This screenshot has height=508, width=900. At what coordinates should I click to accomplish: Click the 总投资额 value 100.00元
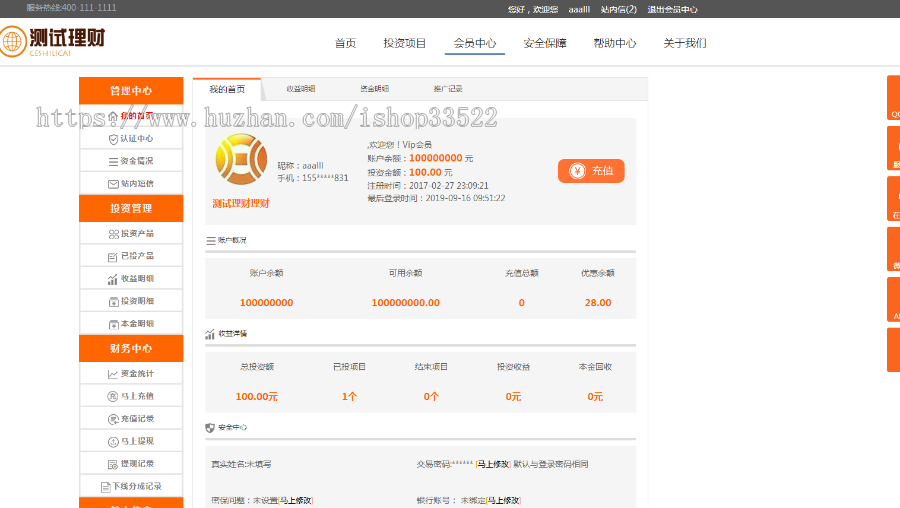(257, 397)
